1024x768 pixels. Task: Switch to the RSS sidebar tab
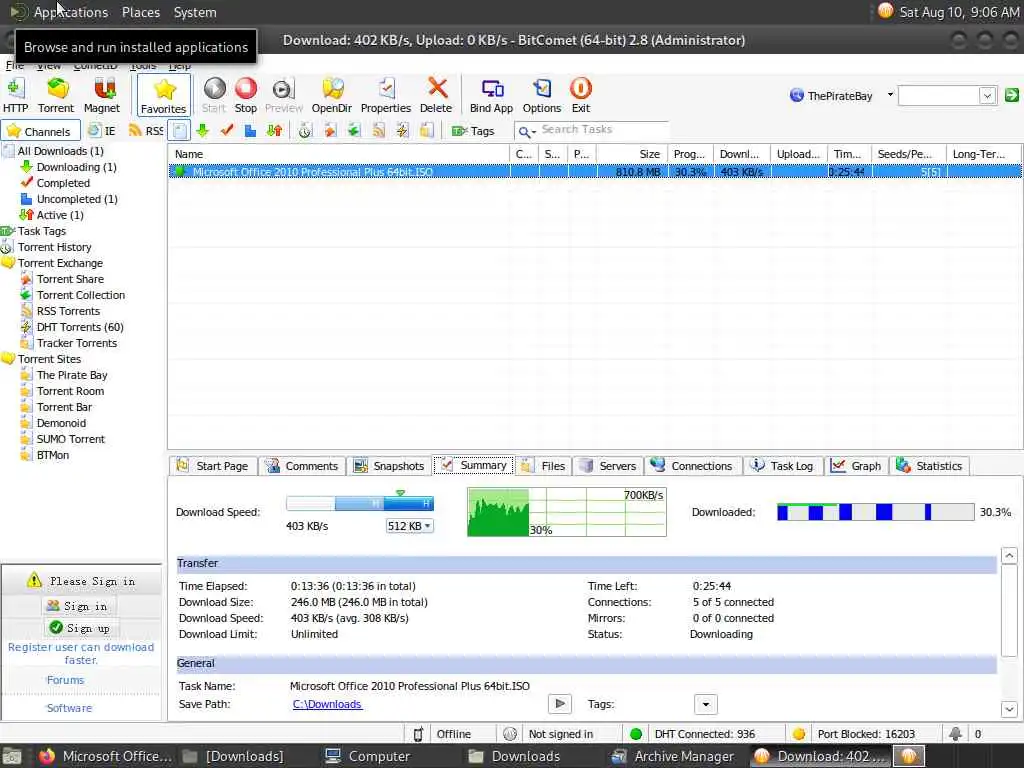(x=146, y=131)
